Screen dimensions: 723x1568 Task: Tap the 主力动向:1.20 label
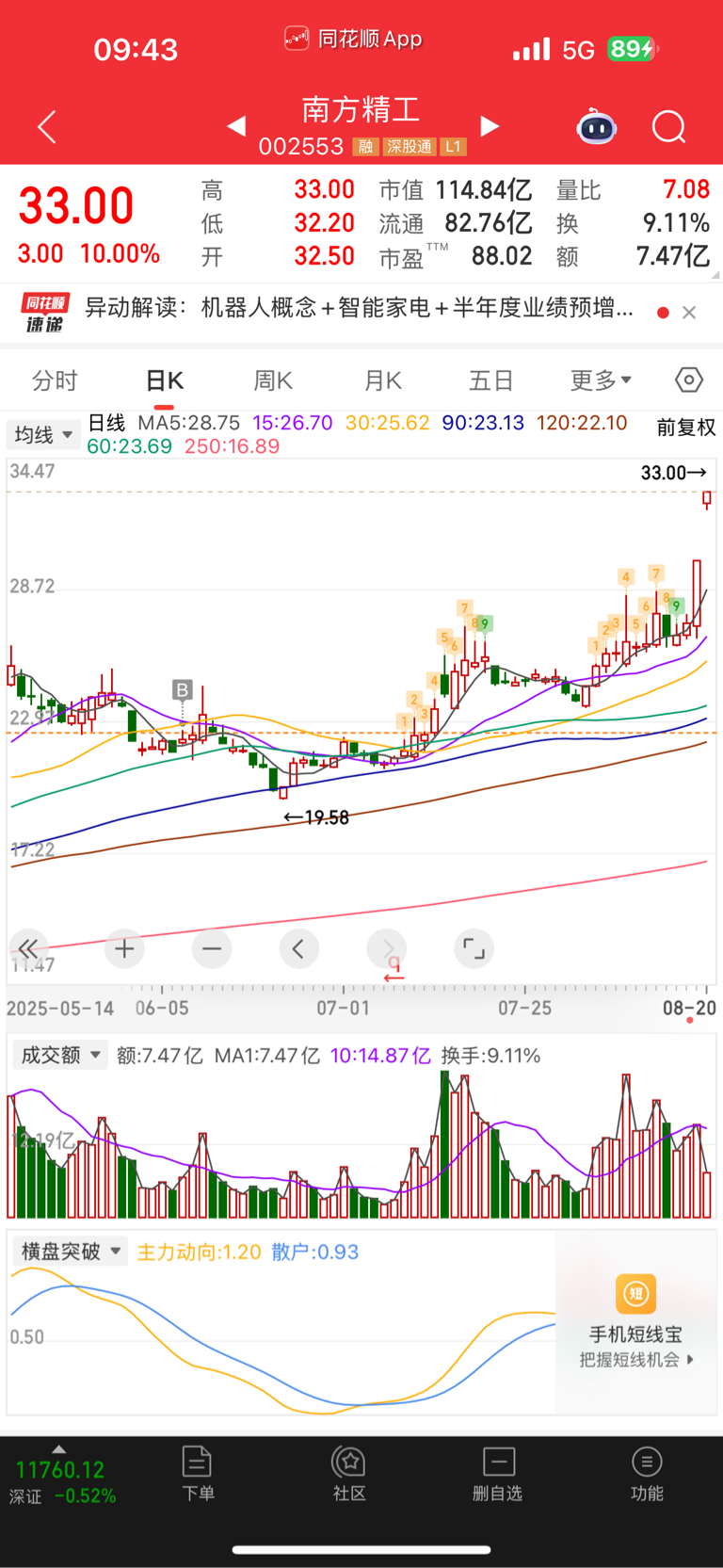[199, 1252]
